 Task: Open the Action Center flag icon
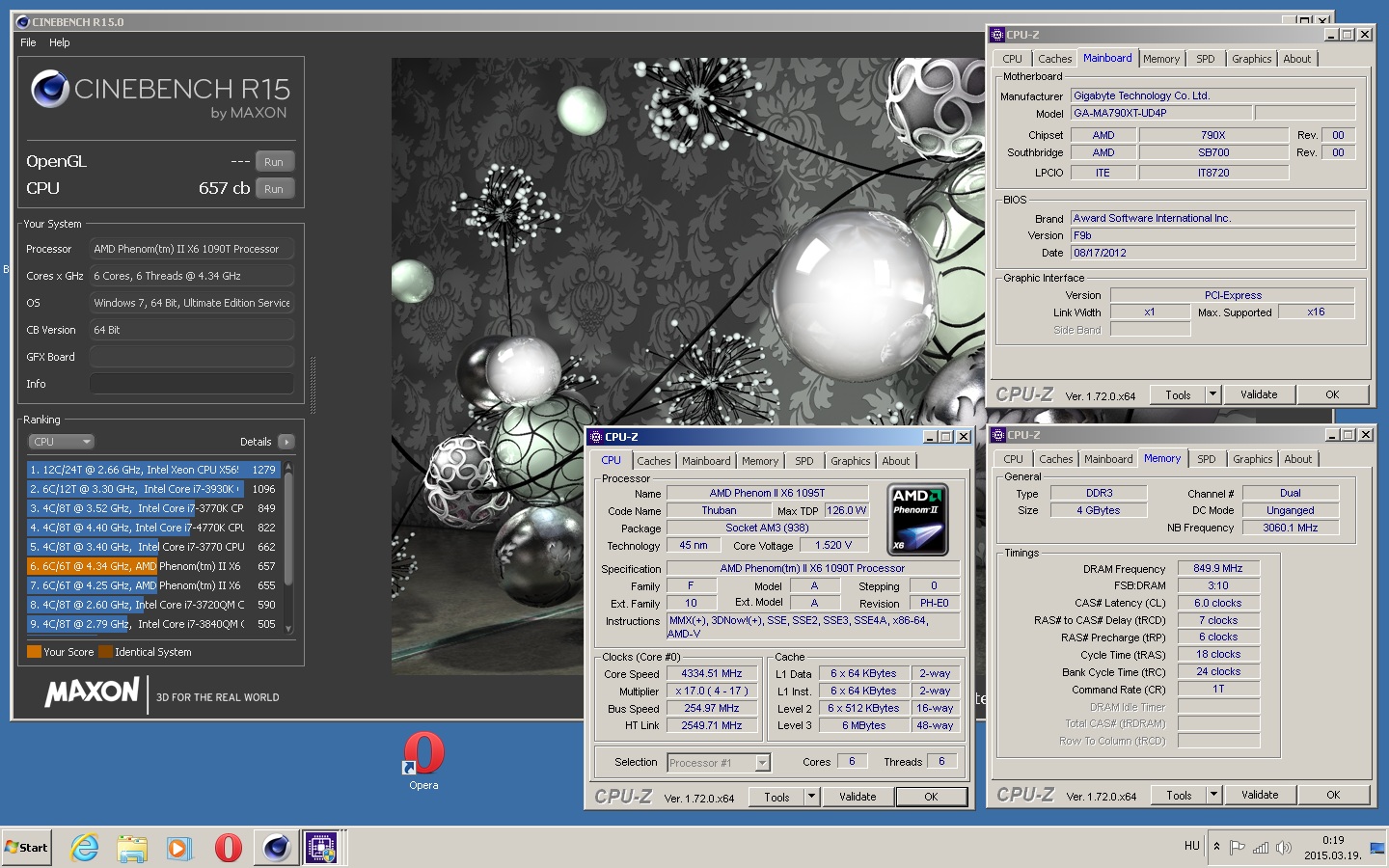(x=1238, y=848)
